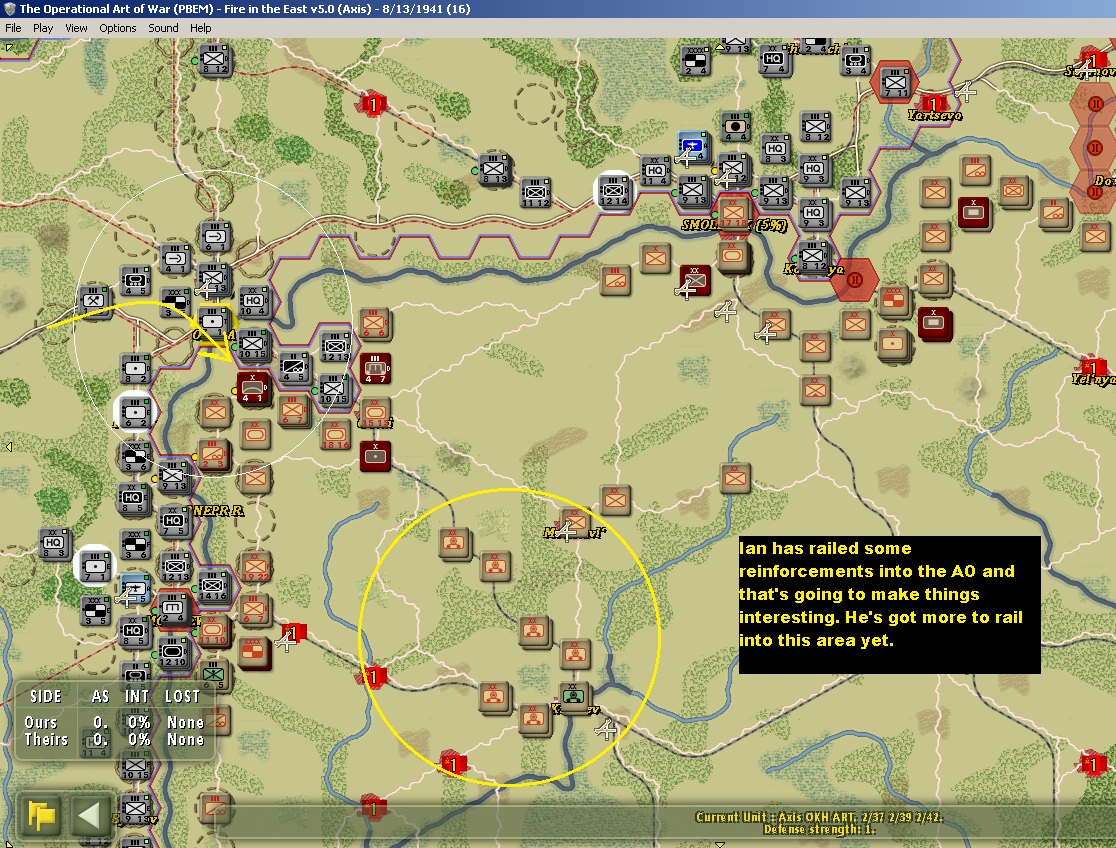Screen dimensions: 1116x848
Task: Click the Theirs row in the combat panel
Action: 114,740
